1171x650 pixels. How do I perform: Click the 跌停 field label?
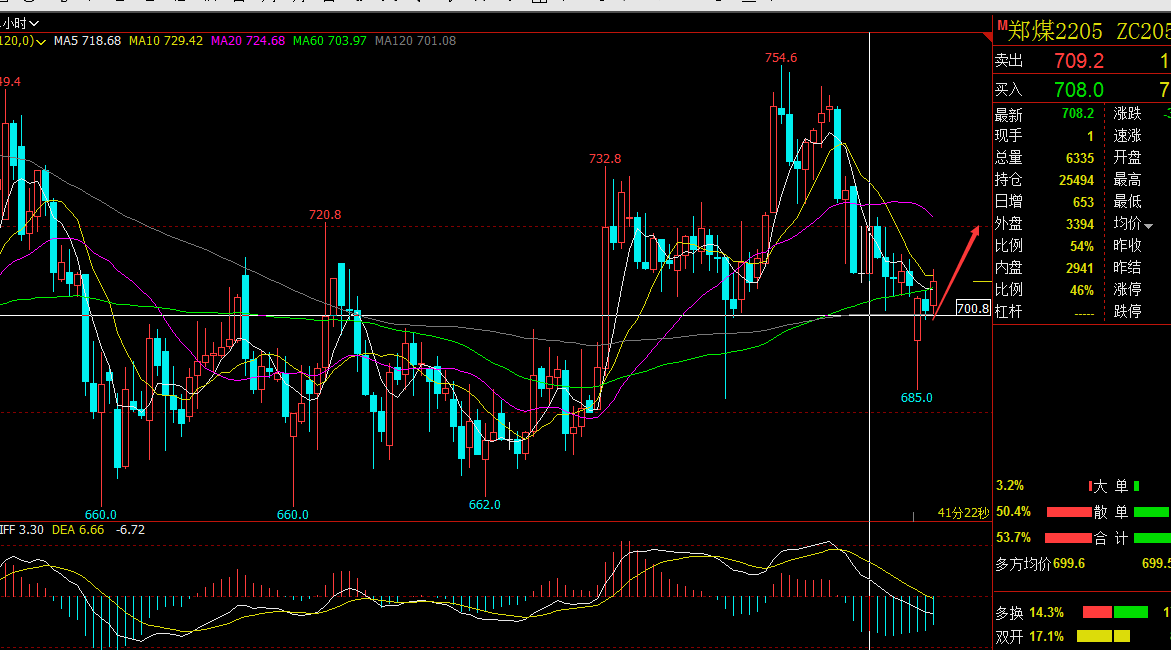pyautogui.click(x=1128, y=312)
